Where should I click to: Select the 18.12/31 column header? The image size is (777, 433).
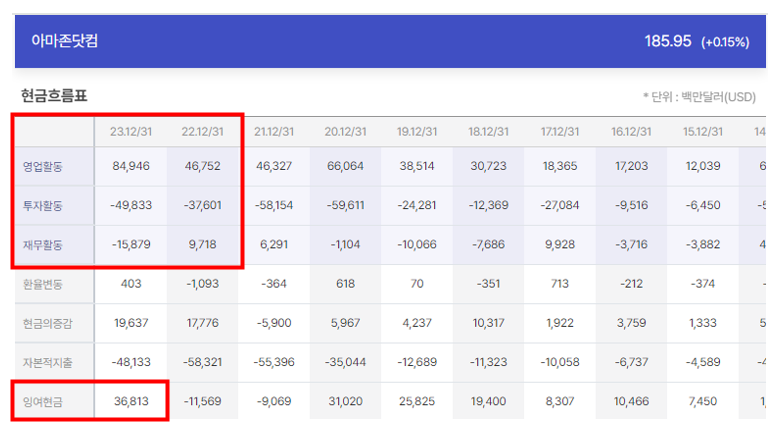(489, 132)
